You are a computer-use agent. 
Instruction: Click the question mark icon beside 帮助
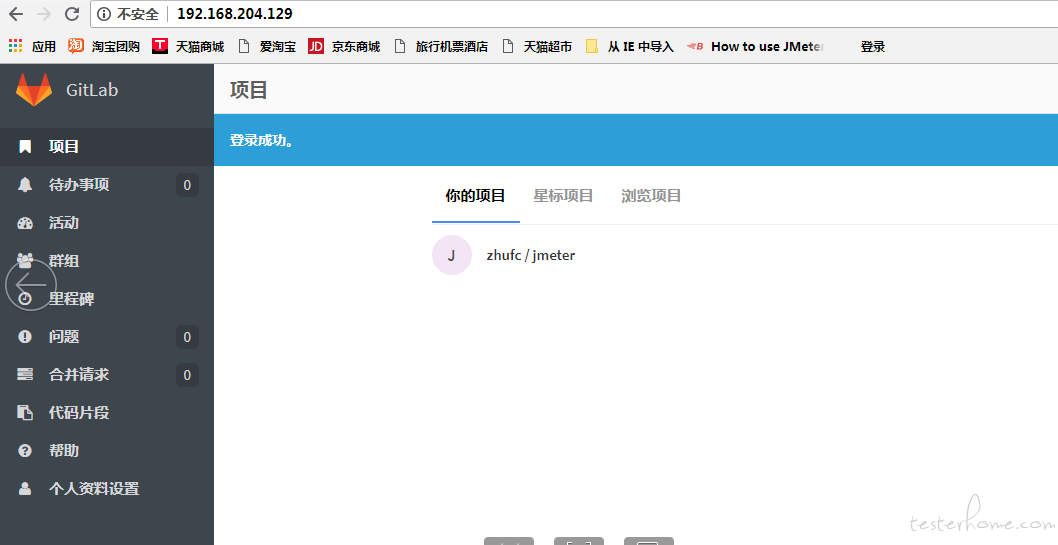tap(25, 451)
